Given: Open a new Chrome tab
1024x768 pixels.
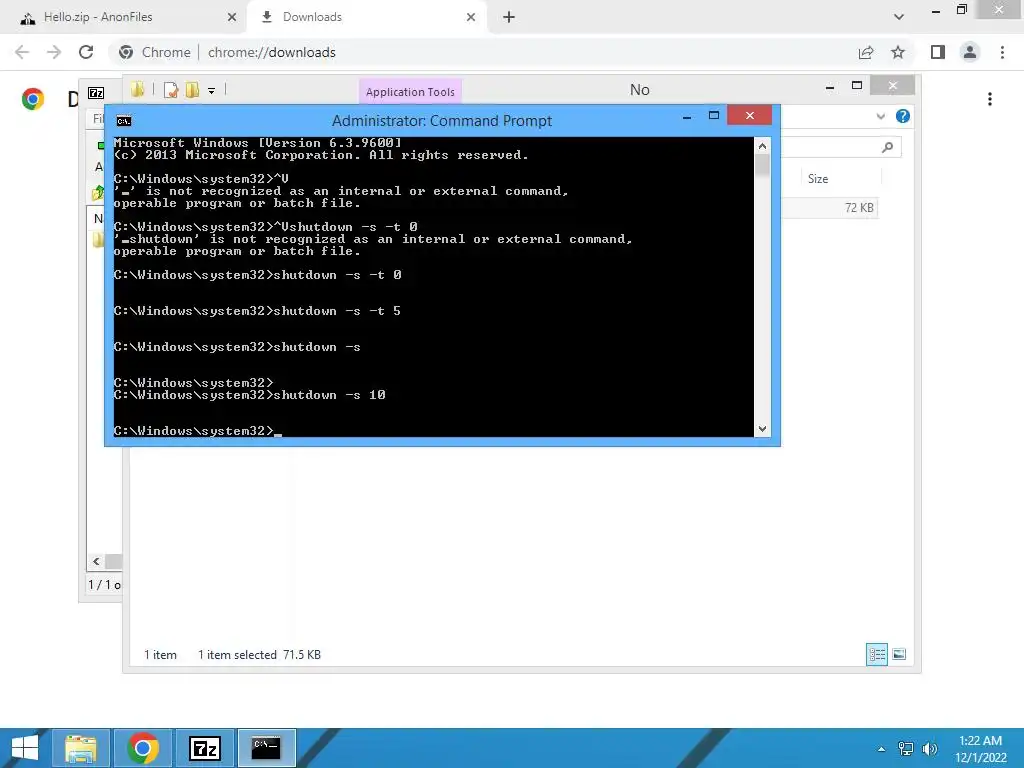Looking at the screenshot, I should 509,17.
